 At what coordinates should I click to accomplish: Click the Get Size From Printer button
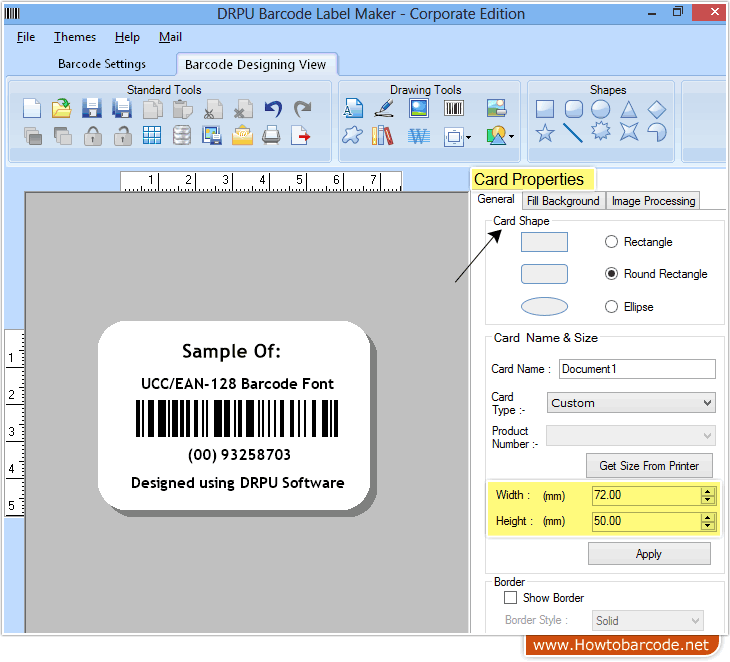pos(649,466)
